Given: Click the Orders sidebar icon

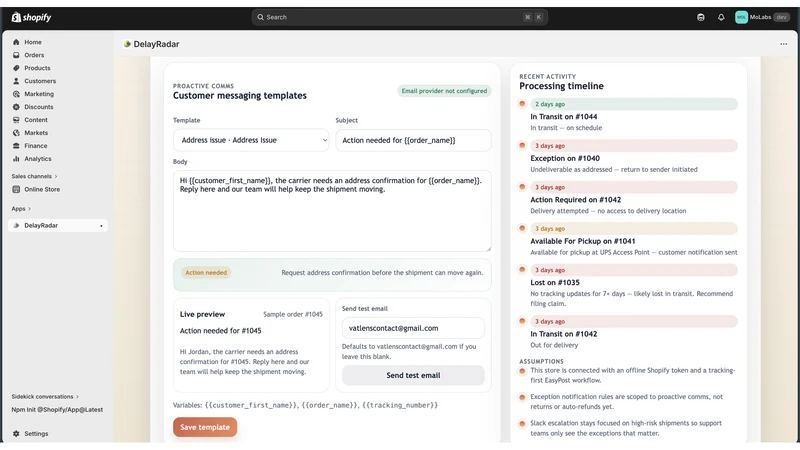Looking at the screenshot, I should click(x=16, y=55).
